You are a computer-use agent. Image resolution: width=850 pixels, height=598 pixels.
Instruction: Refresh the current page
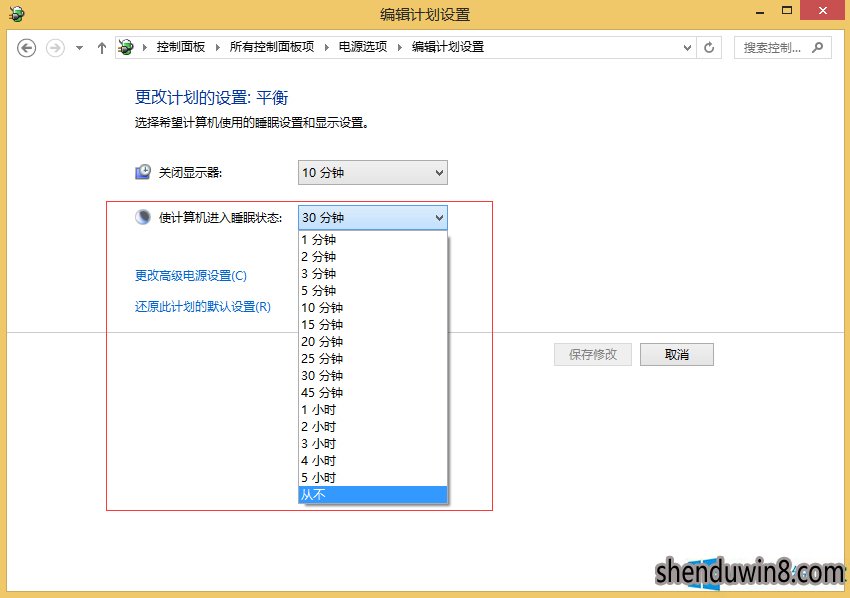click(x=709, y=48)
